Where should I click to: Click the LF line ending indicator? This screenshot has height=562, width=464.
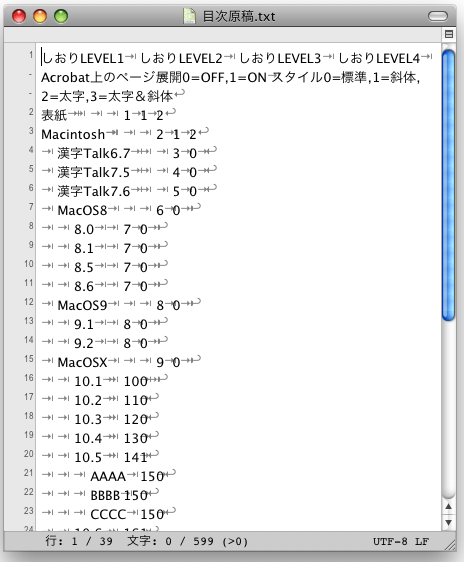[x=422, y=541]
